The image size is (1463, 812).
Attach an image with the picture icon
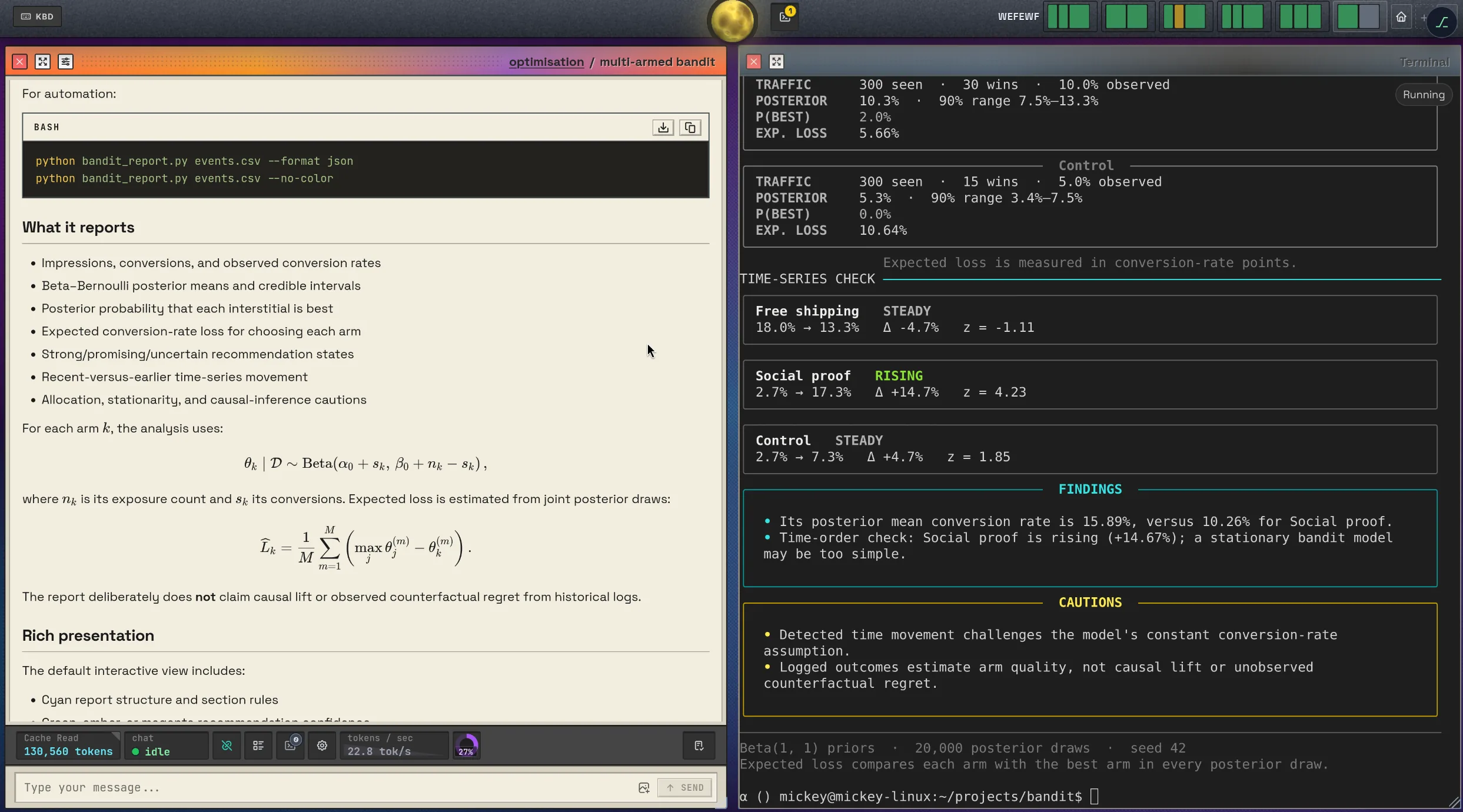(x=644, y=788)
